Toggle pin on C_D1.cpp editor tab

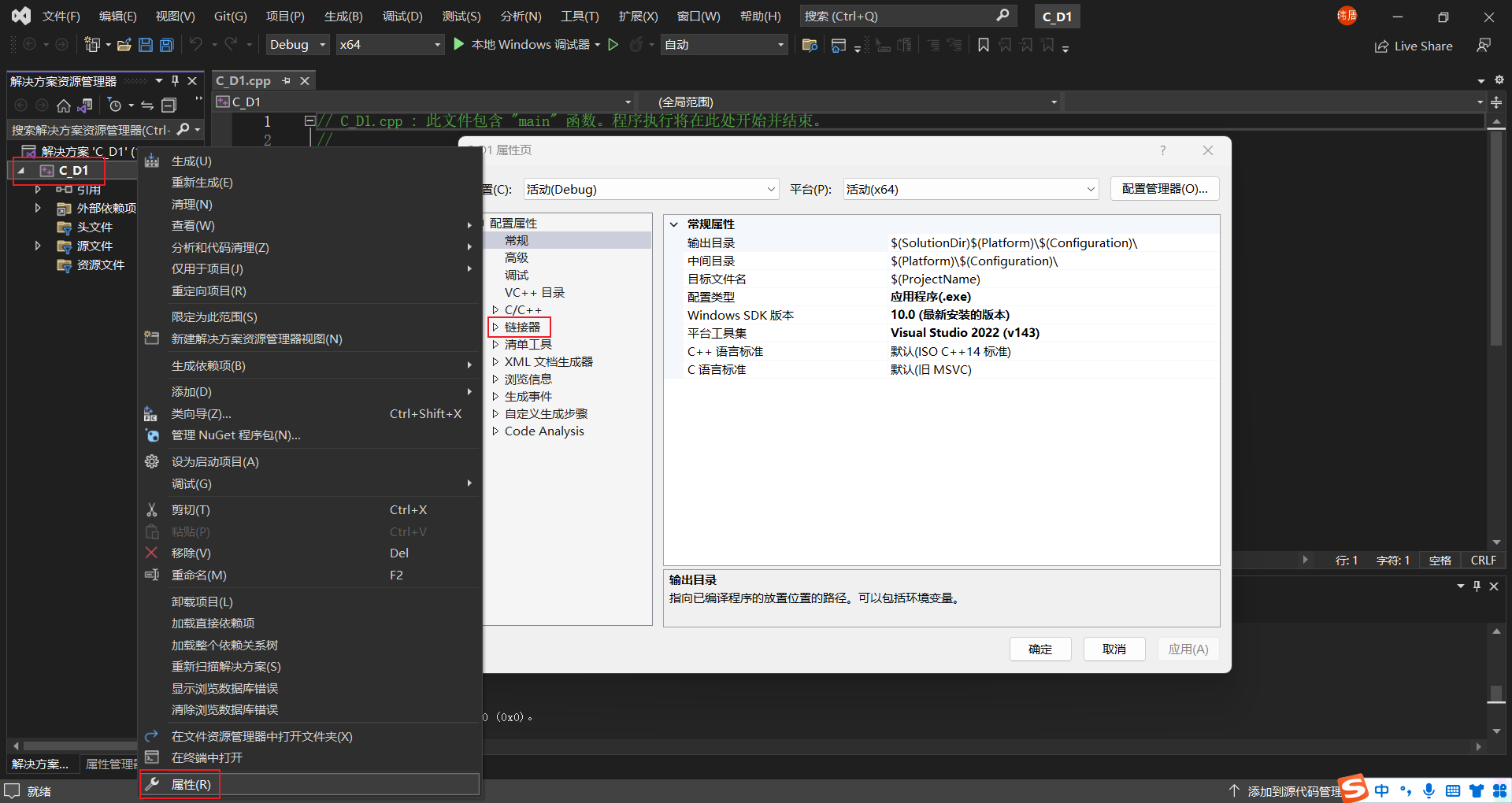coord(287,80)
